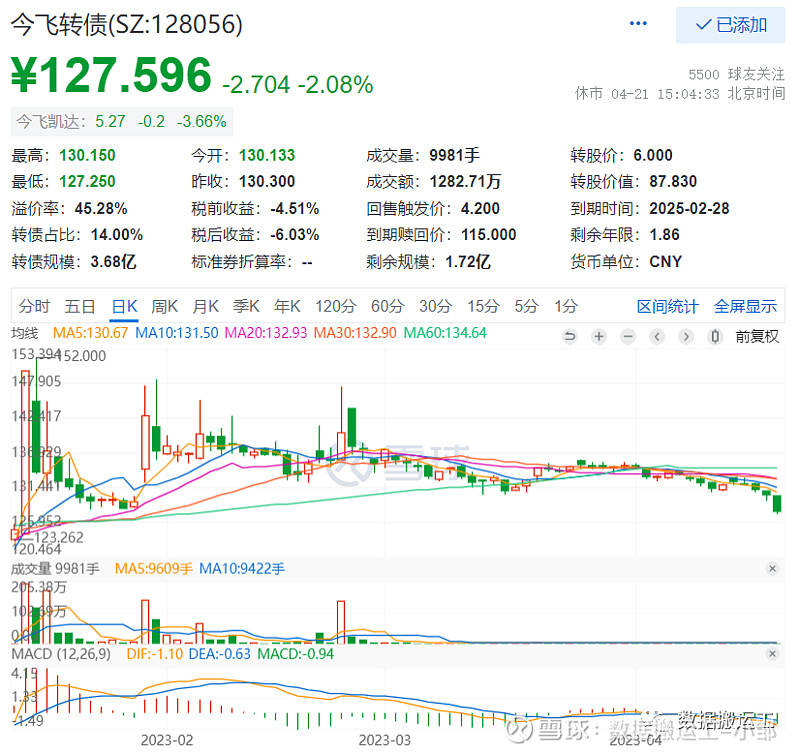Click the MA20:132.93 moving average label
Screen dimensions: 800x755
pos(266,333)
